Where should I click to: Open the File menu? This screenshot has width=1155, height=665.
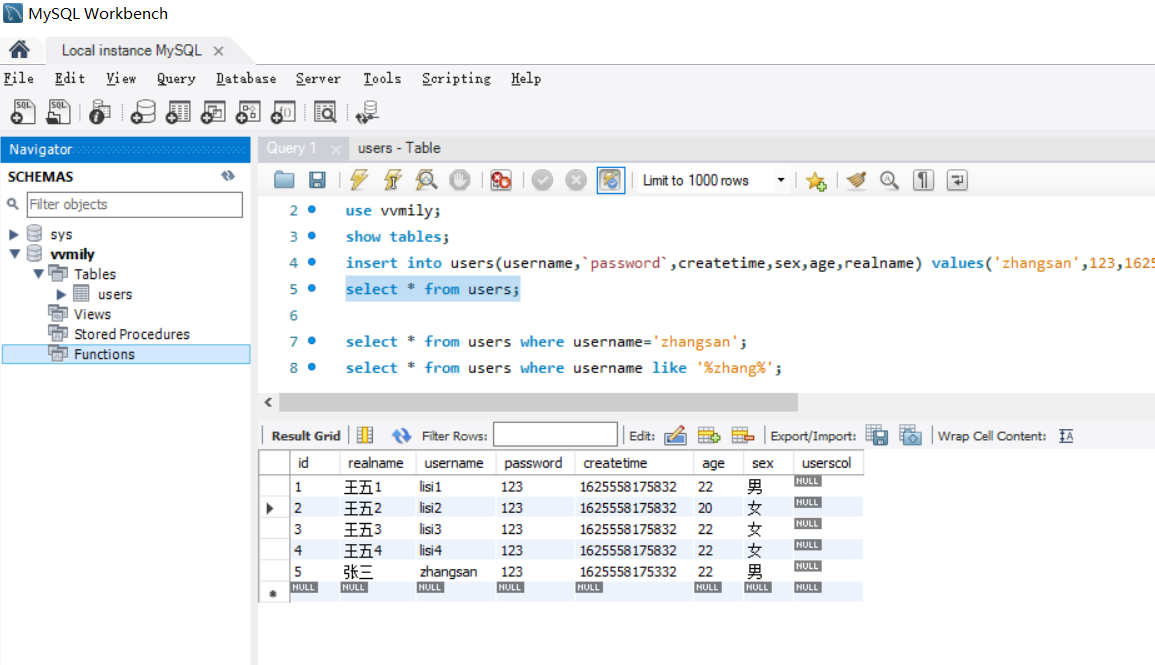click(x=18, y=78)
